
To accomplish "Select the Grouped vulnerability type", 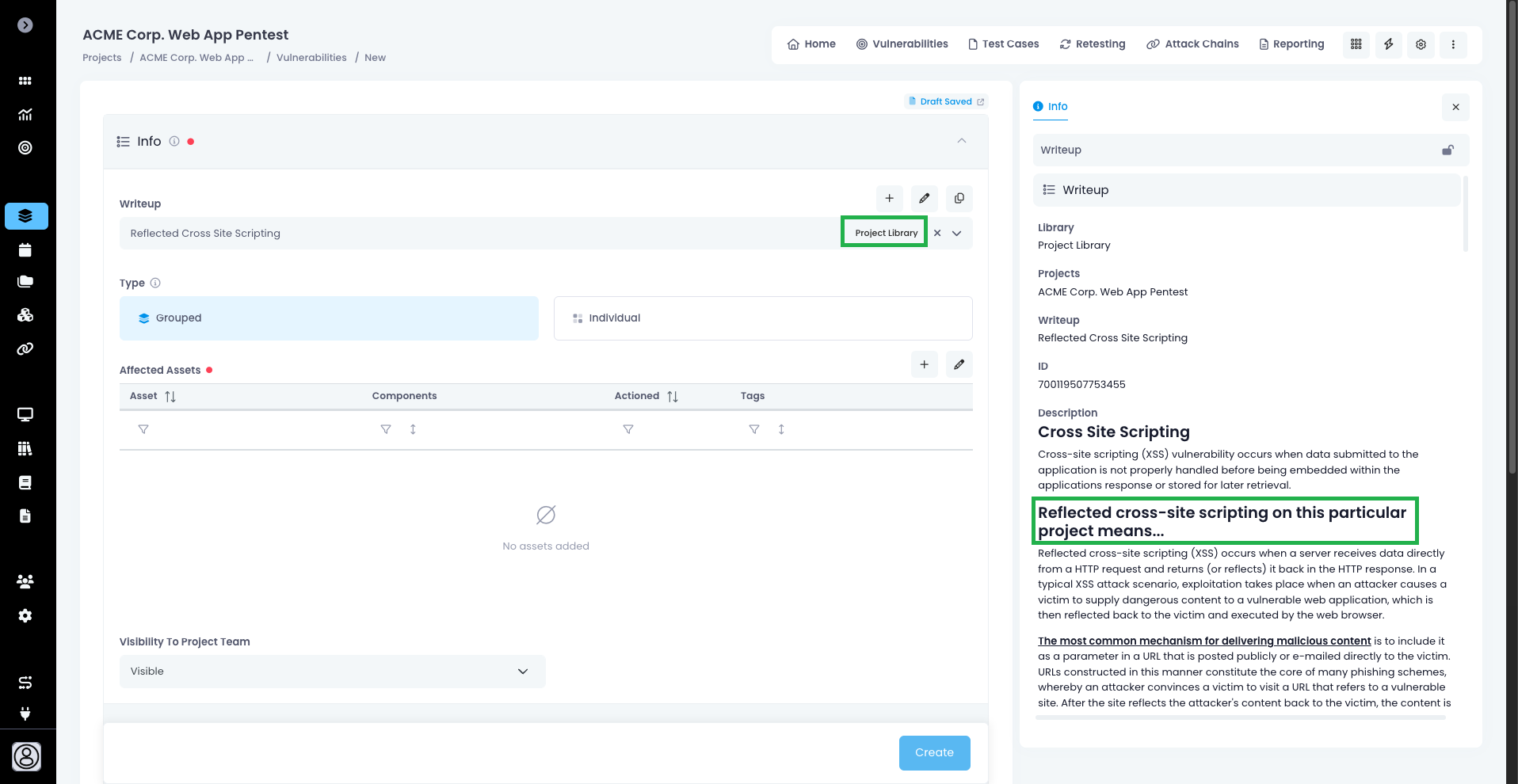I will click(329, 318).
